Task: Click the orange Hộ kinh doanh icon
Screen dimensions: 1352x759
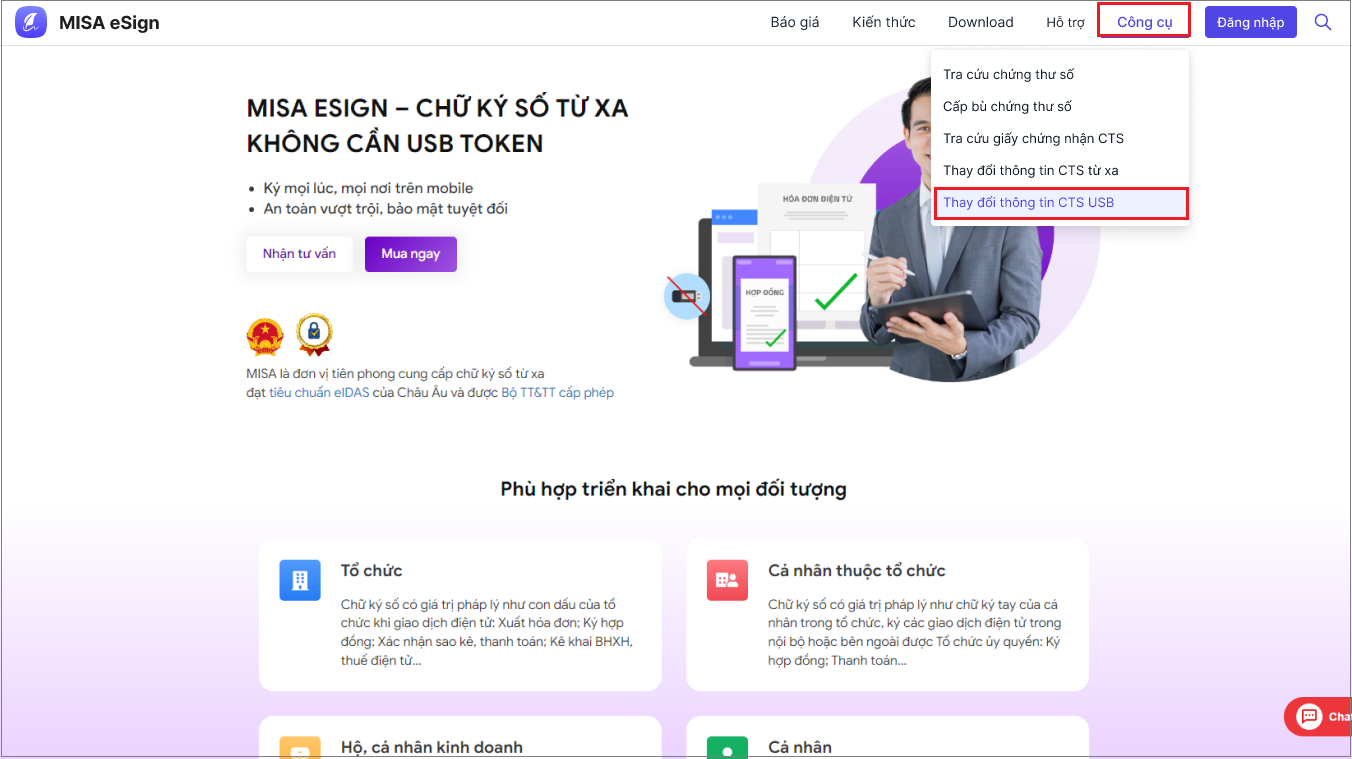Action: pyautogui.click(x=300, y=748)
